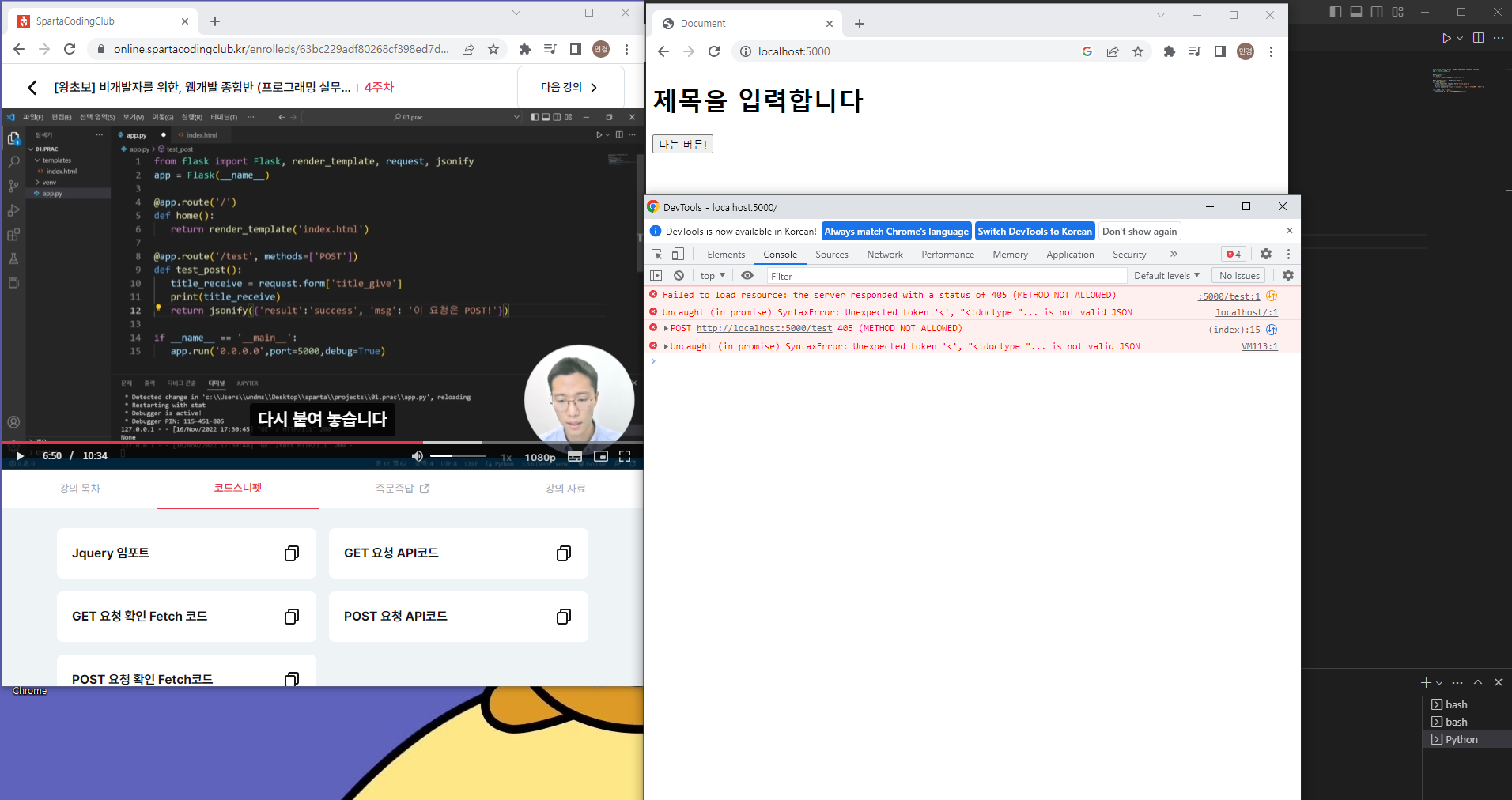Copy the POST 요청 API코드 snippet
The image size is (1512, 800).
click(x=564, y=617)
